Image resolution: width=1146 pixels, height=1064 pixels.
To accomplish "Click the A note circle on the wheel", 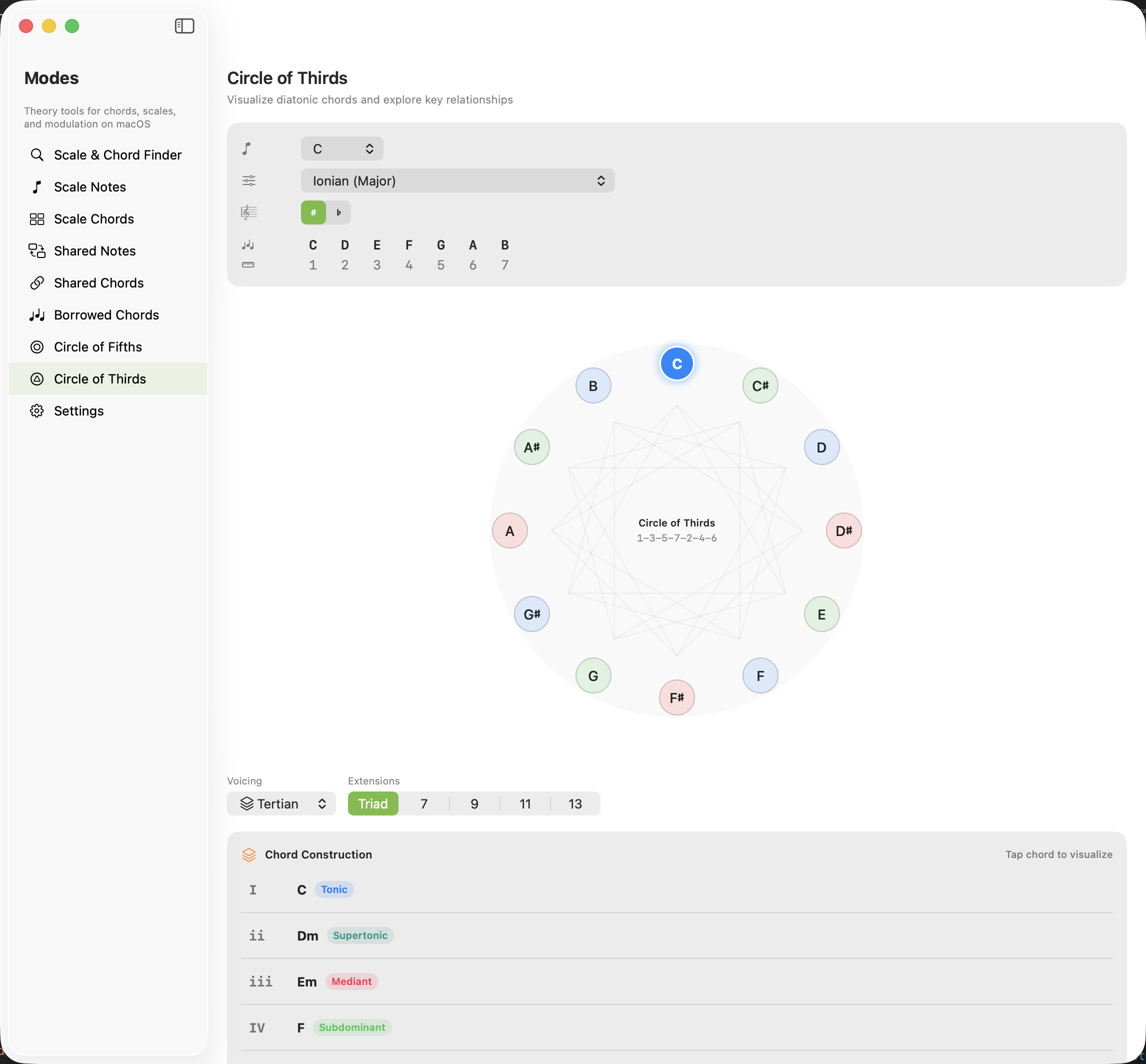I will pos(509,530).
